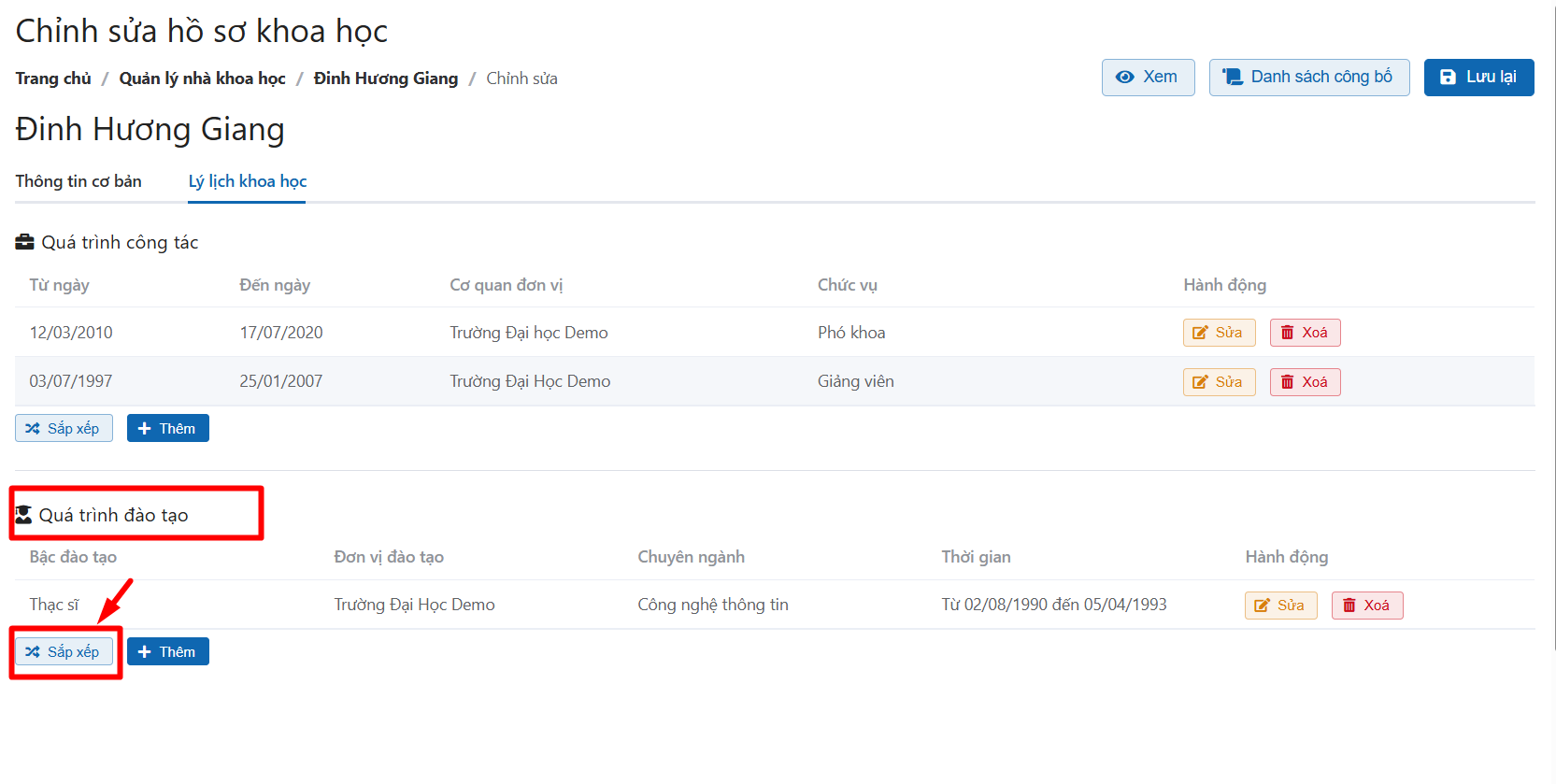1556x784 pixels.
Task: Click the Danh sách công bố list icon
Action: tap(1233, 77)
